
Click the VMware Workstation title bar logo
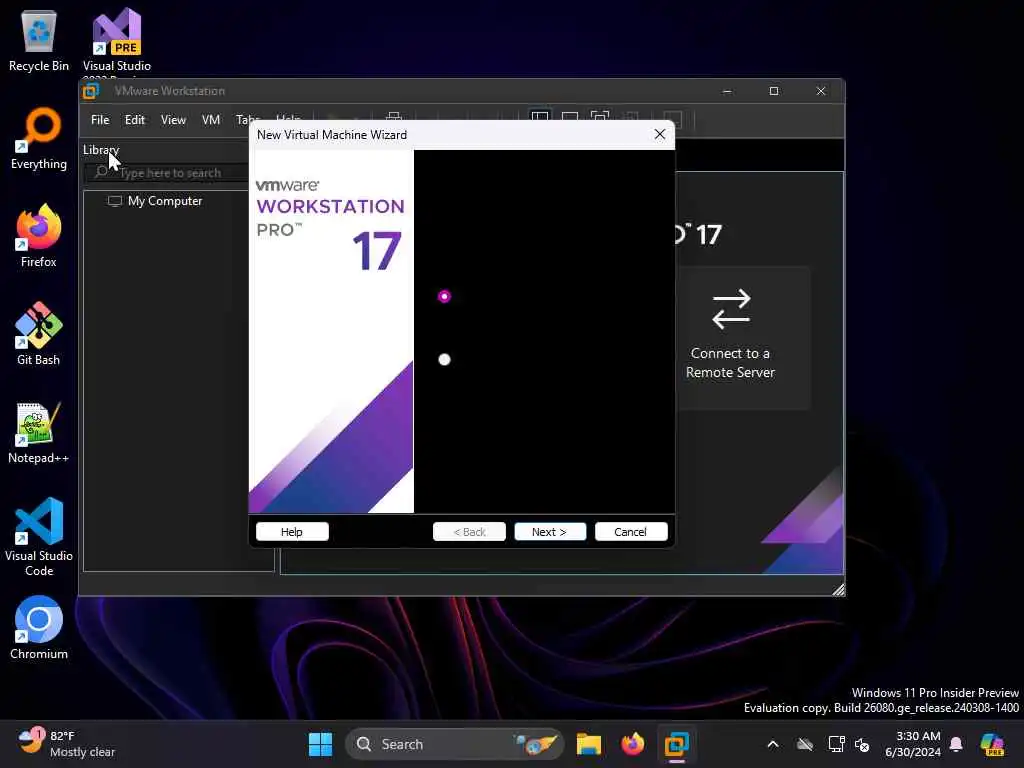(x=91, y=91)
